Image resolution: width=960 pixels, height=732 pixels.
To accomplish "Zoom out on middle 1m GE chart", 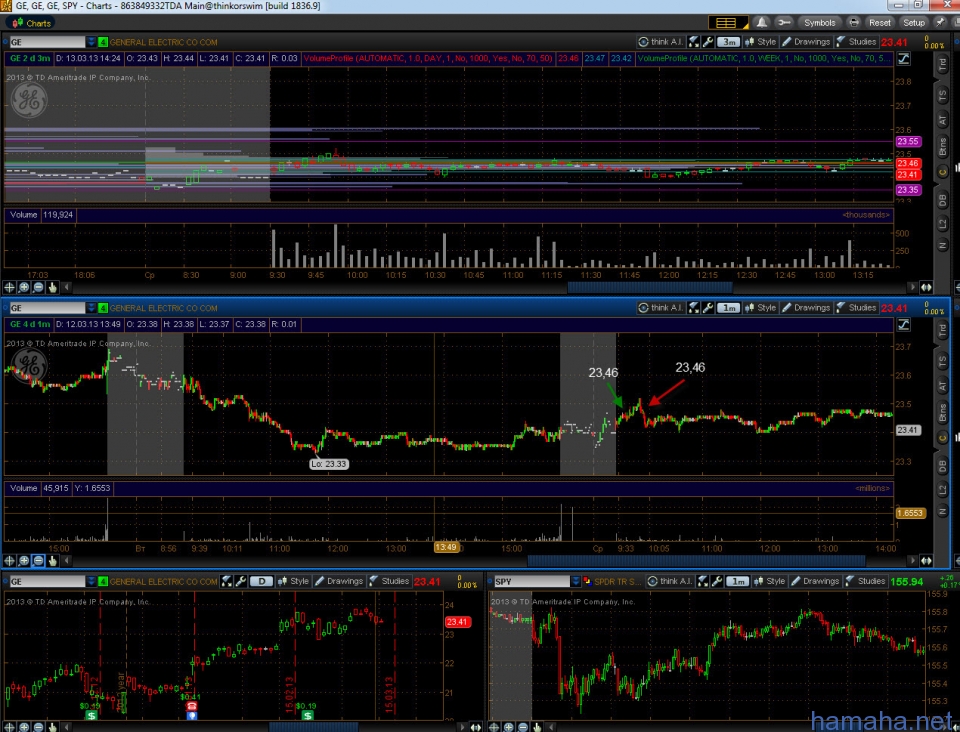I will click(38, 561).
